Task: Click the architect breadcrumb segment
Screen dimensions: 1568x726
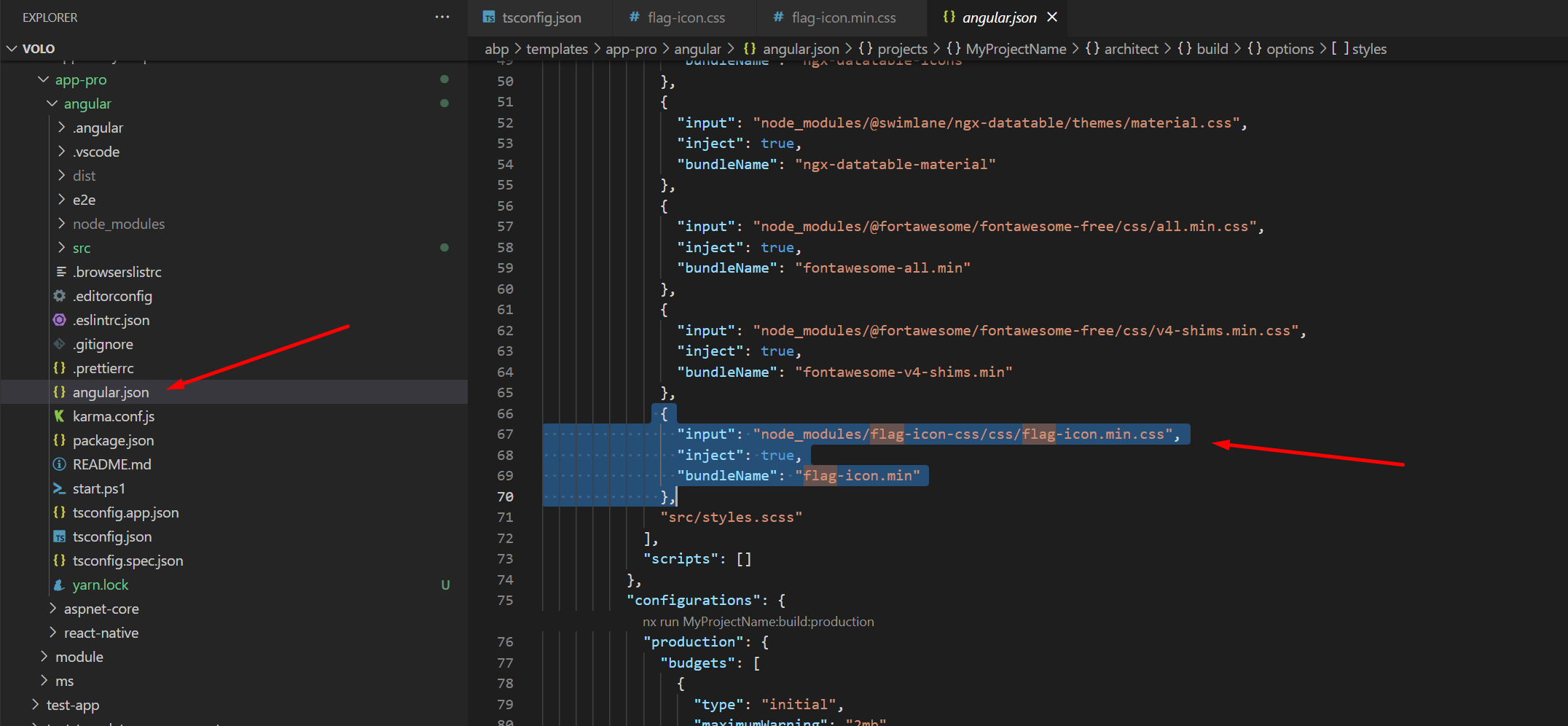Action: click(1130, 49)
